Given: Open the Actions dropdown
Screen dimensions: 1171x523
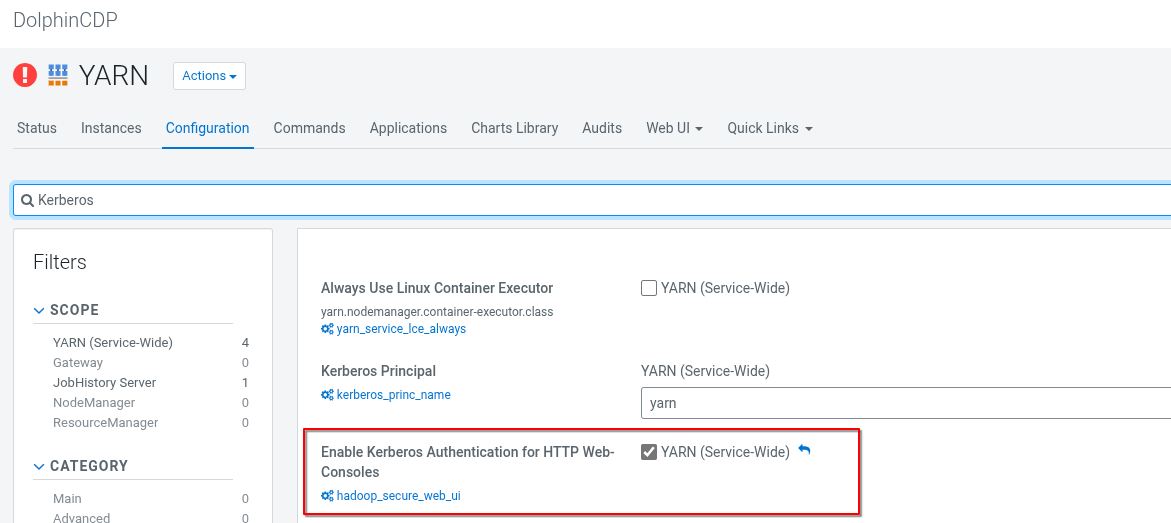Looking at the screenshot, I should click(x=209, y=76).
